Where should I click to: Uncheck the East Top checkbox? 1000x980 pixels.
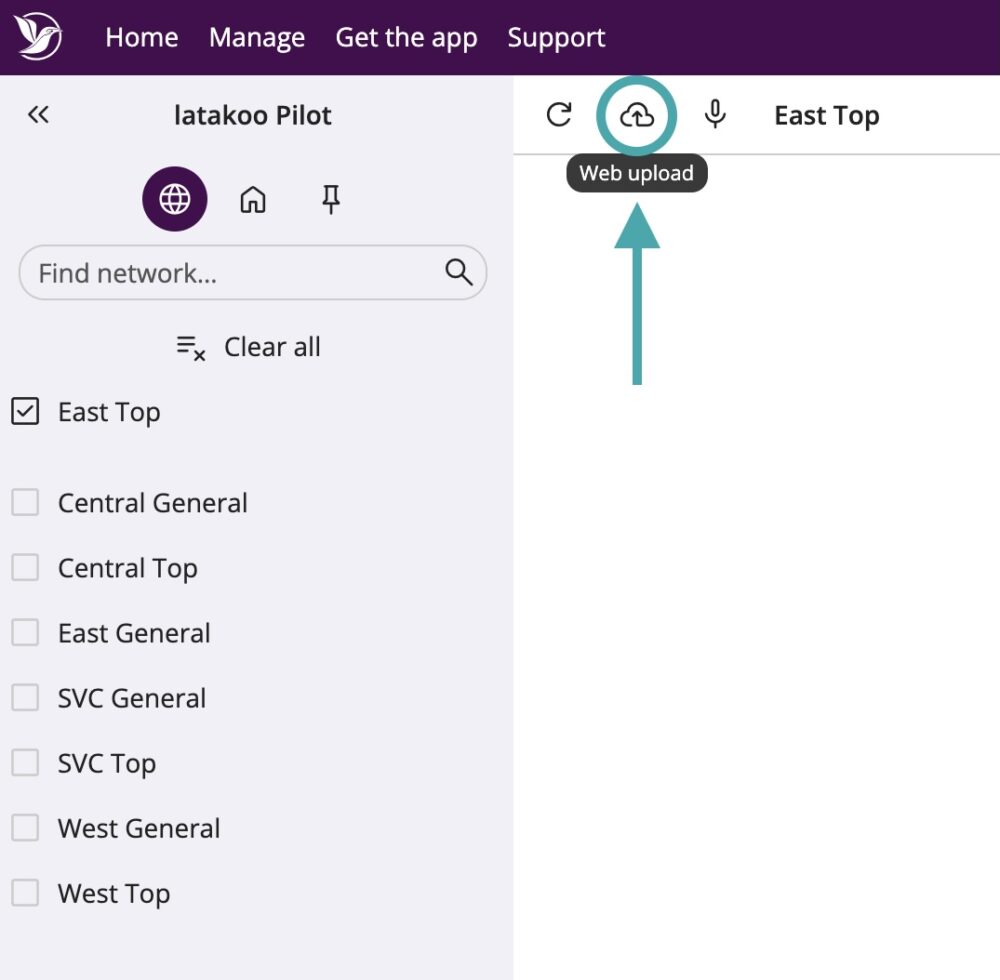click(25, 411)
